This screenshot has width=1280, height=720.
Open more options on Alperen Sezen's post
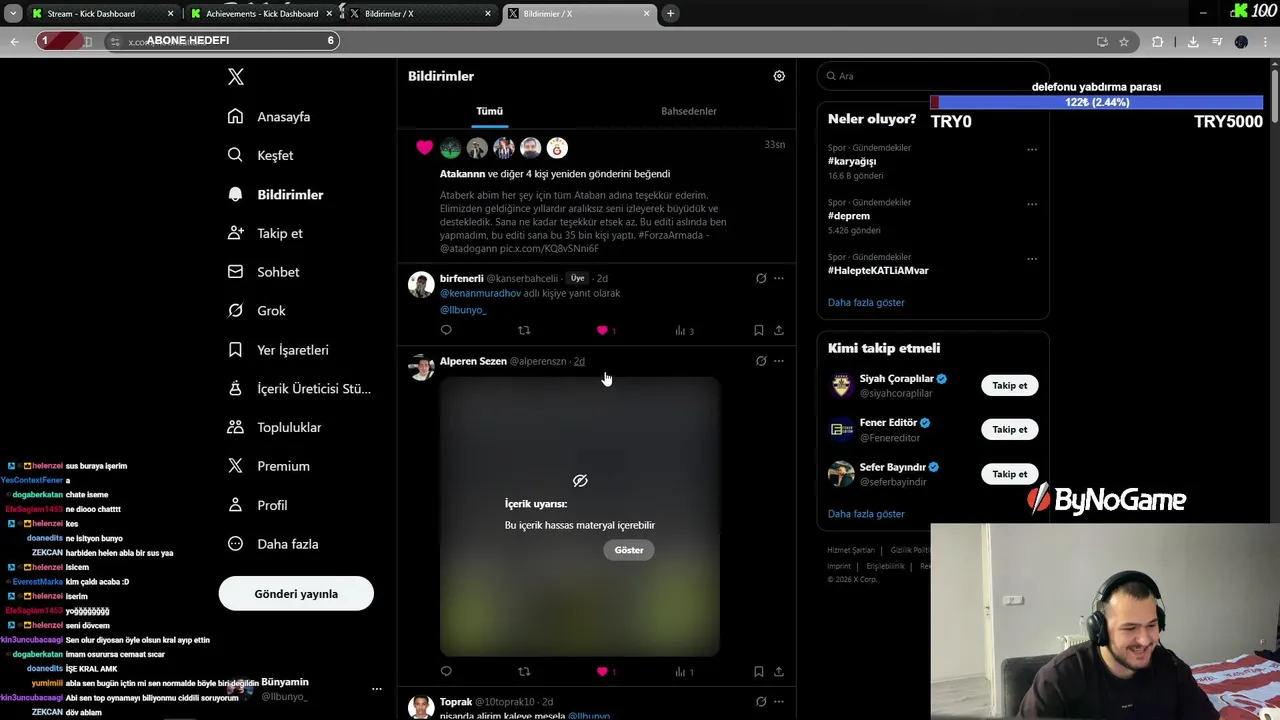point(779,361)
